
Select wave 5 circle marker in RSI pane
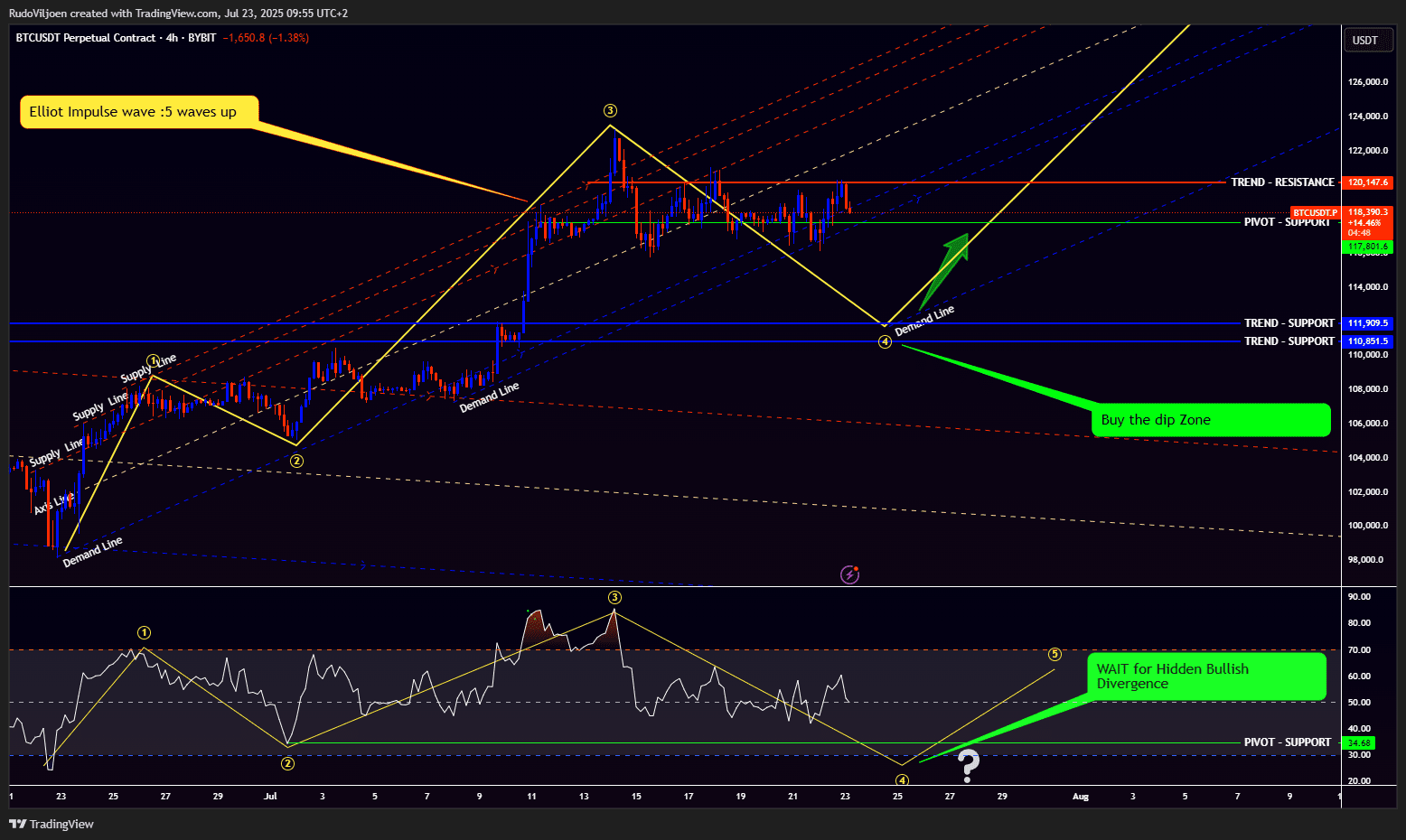coord(1054,654)
